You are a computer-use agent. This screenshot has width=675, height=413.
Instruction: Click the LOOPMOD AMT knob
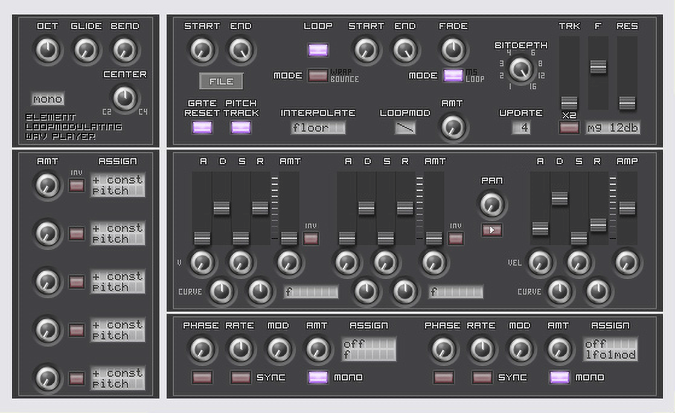453,127
